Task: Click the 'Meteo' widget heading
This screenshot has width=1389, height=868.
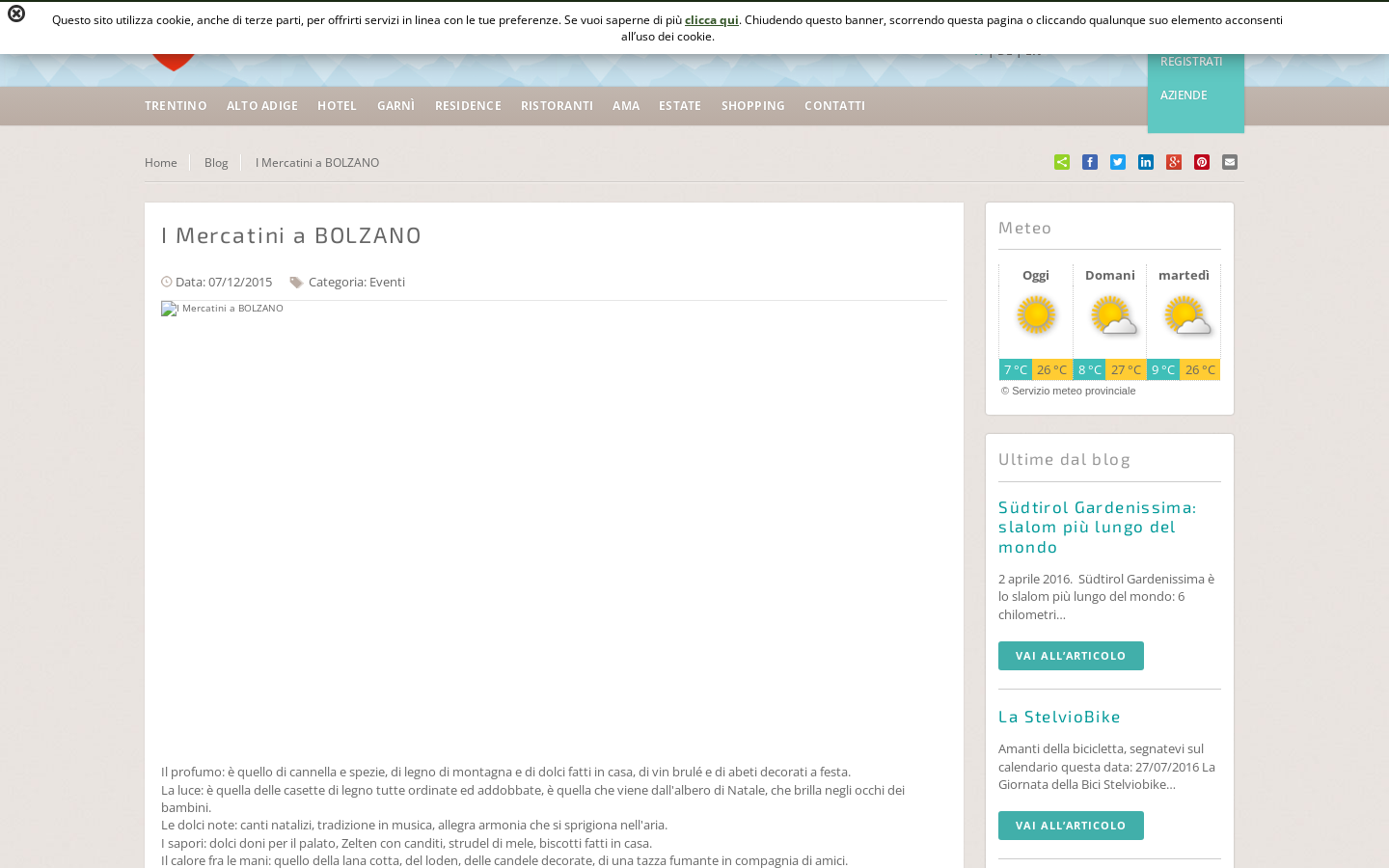Action: (1025, 228)
